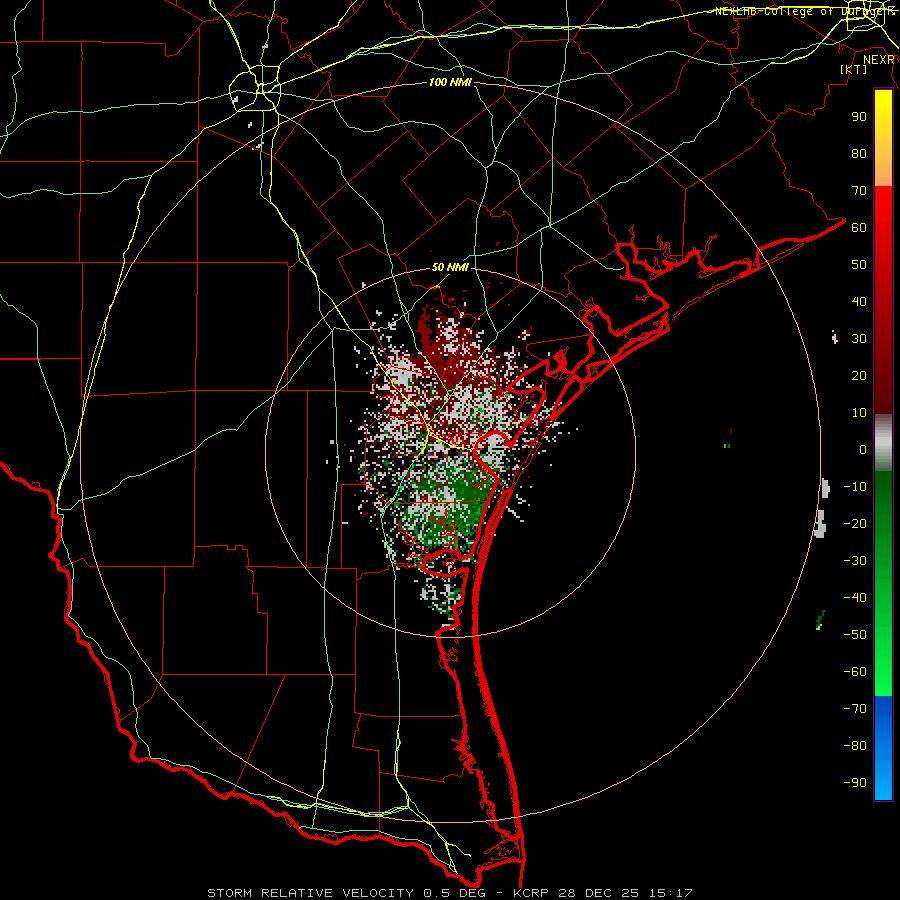Click the "90" value on the velocity scale

859,117
